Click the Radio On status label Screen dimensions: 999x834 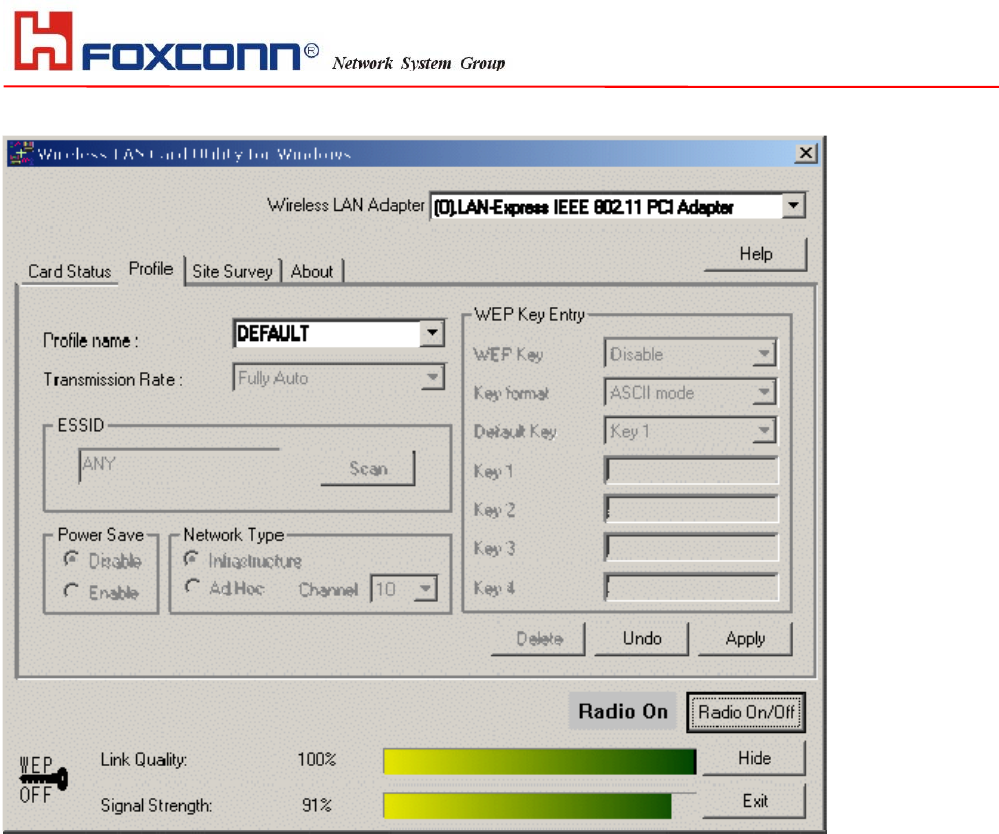[622, 711]
